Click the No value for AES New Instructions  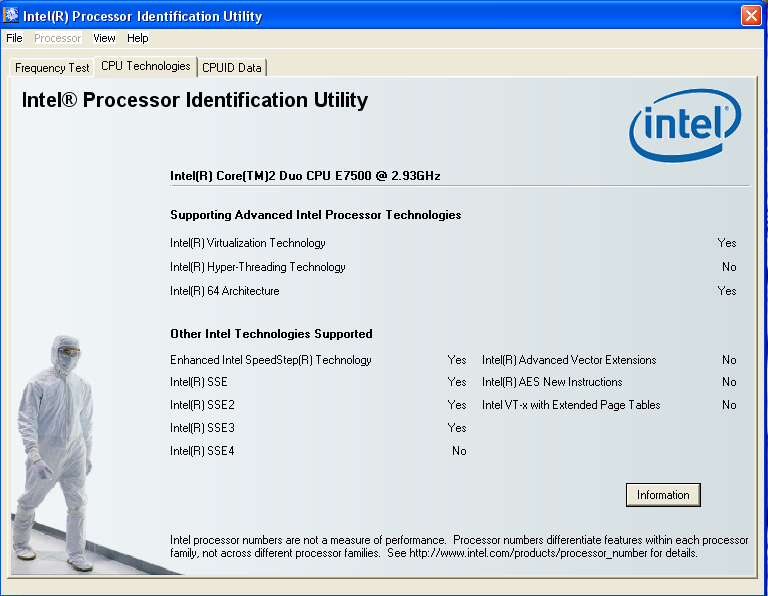729,382
